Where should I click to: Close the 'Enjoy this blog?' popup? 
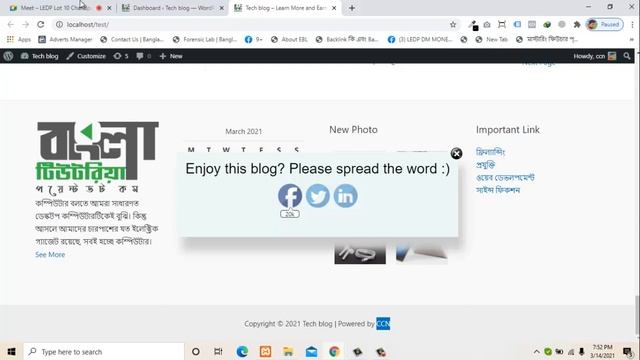coord(456,153)
